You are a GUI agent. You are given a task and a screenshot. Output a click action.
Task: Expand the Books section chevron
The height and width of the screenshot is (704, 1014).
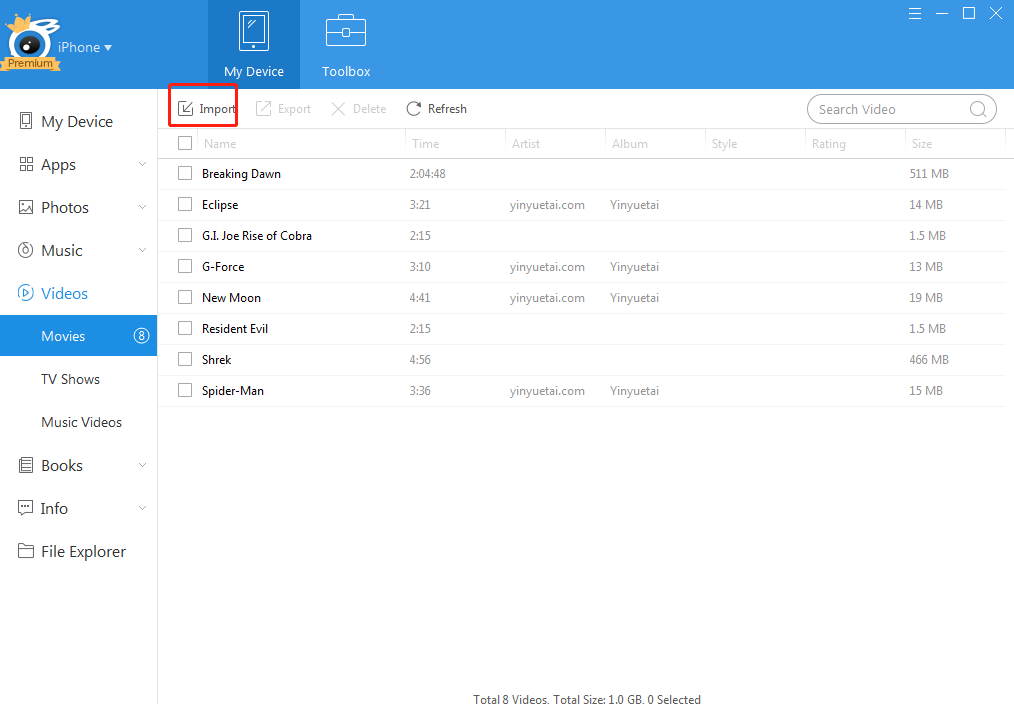click(142, 465)
